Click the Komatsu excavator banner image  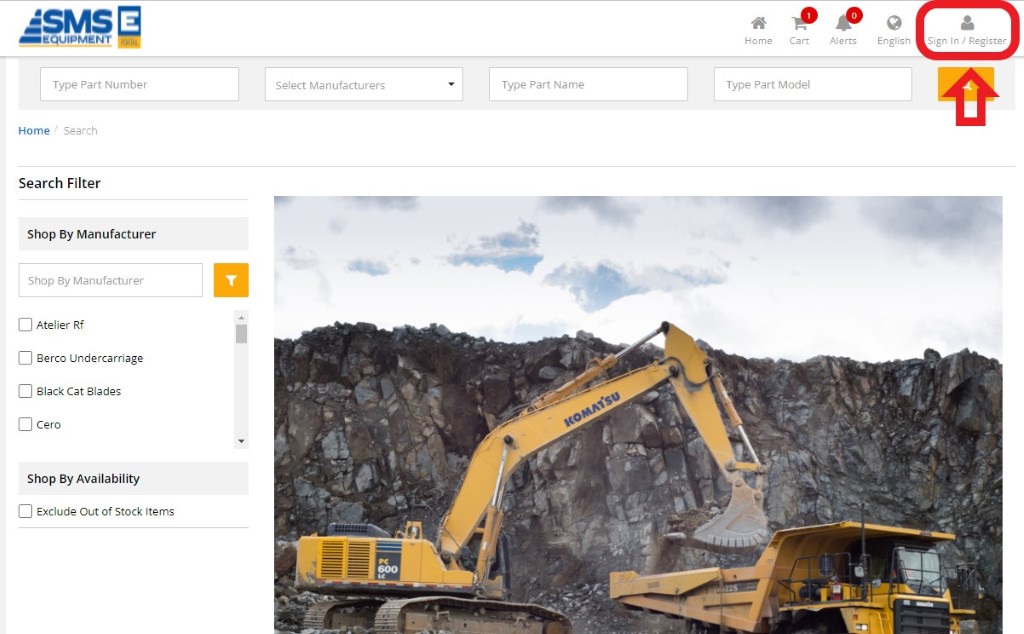pyautogui.click(x=638, y=415)
